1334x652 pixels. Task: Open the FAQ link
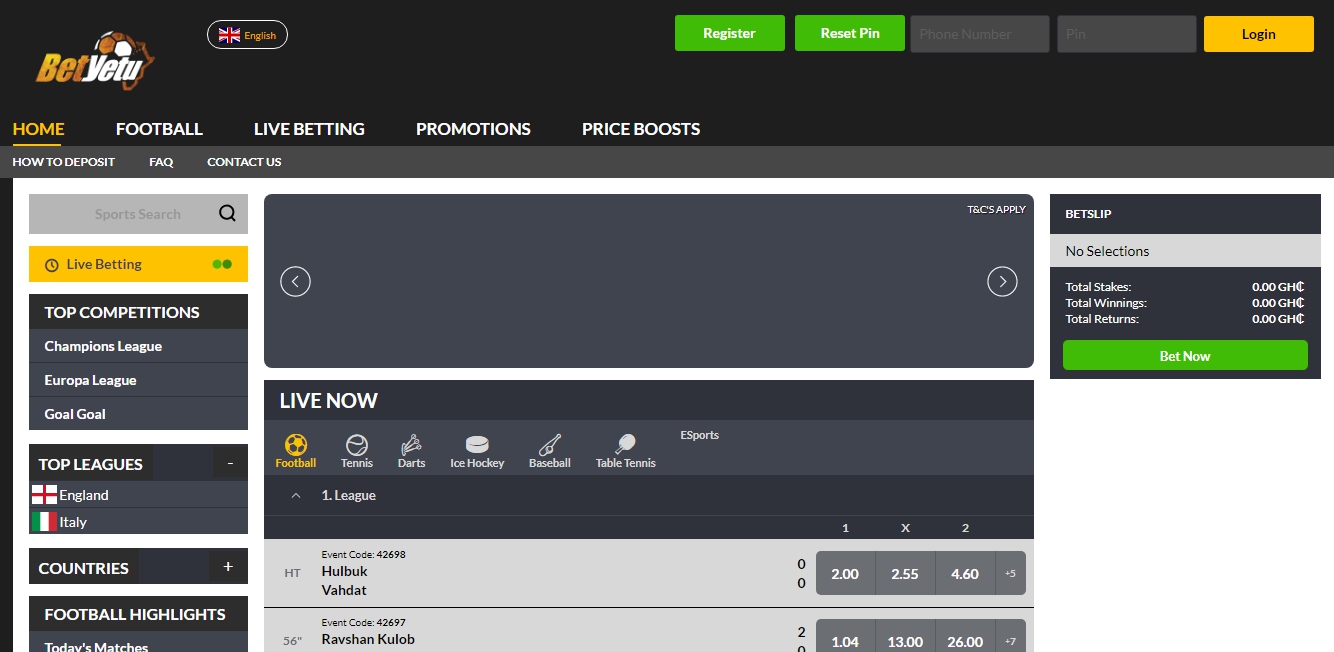[x=161, y=162]
